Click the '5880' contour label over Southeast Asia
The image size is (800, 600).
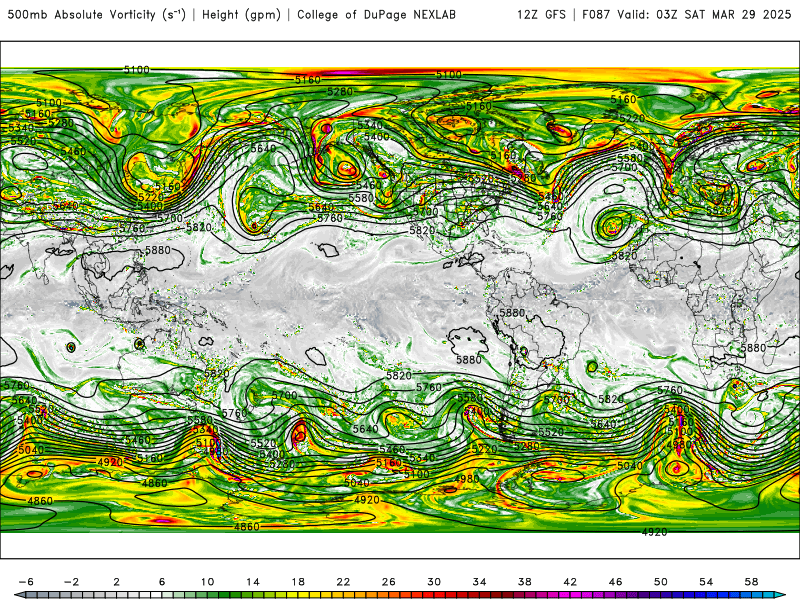click(x=158, y=250)
